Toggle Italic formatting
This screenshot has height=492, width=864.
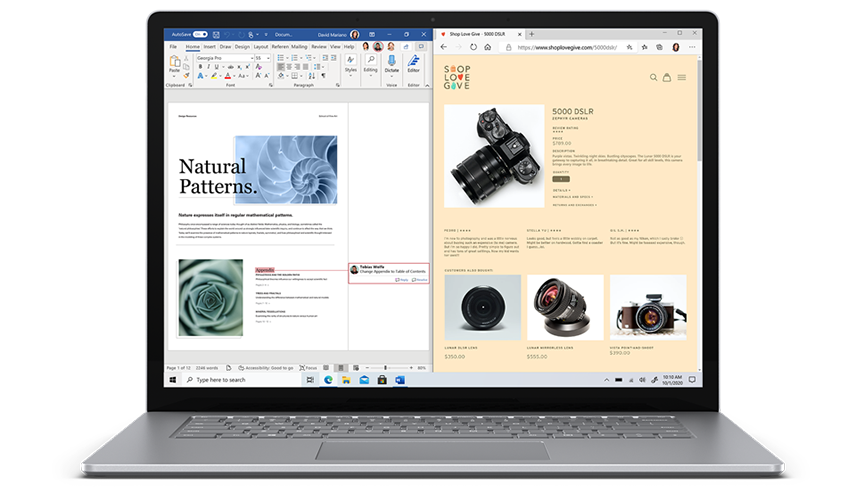pyautogui.click(x=208, y=67)
